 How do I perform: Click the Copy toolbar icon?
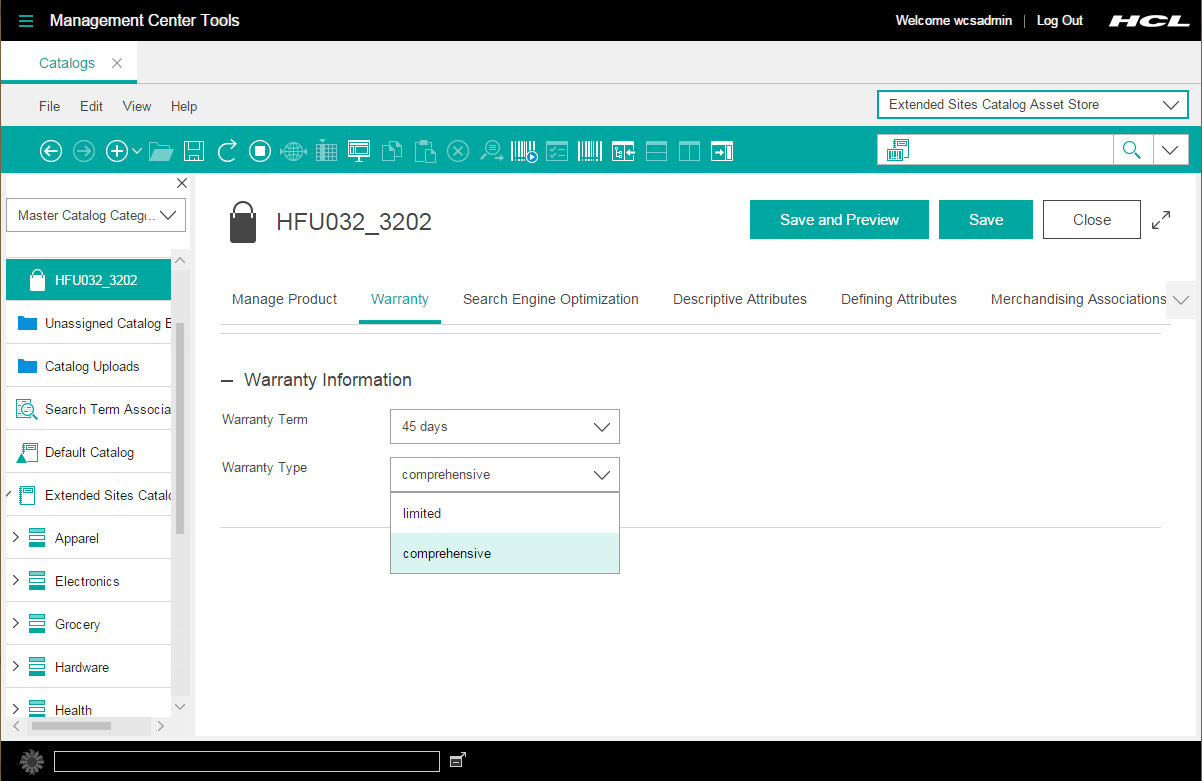click(x=391, y=151)
